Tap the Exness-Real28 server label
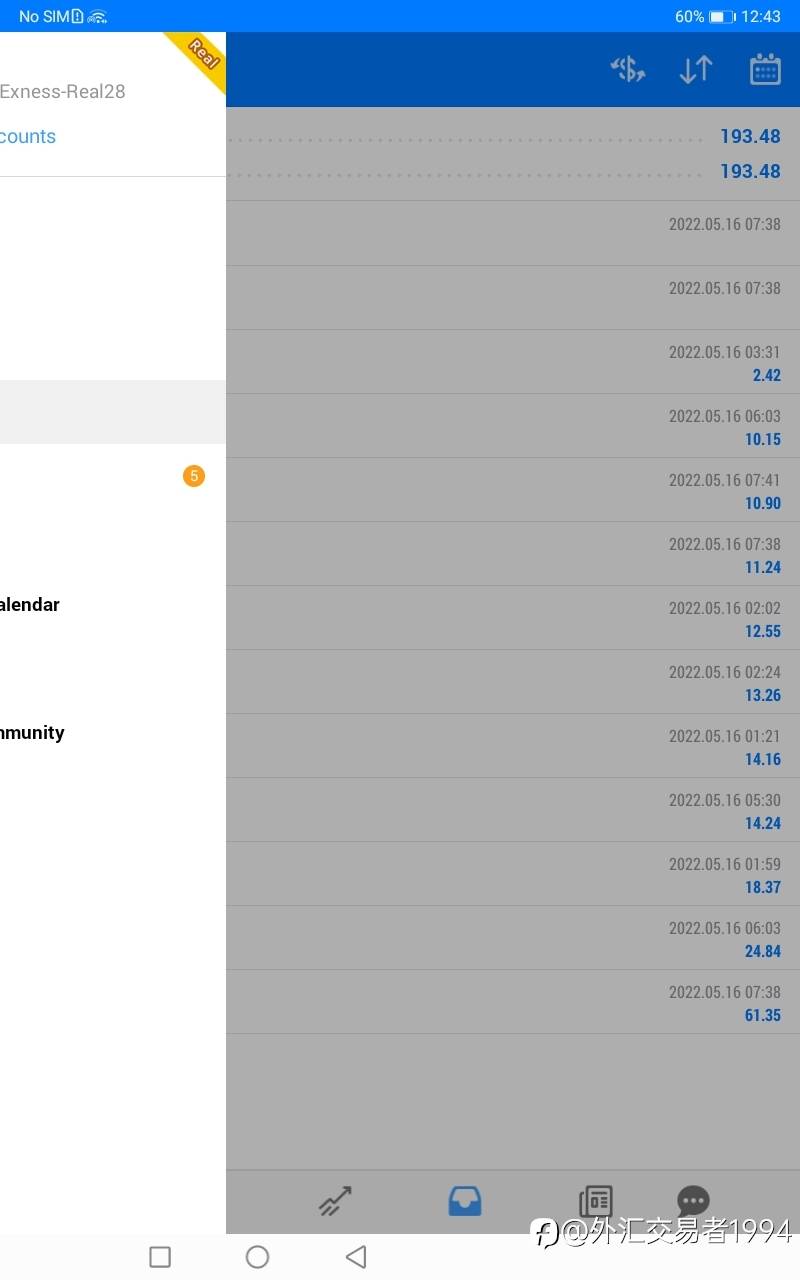The height and width of the screenshot is (1280, 800). click(x=62, y=92)
